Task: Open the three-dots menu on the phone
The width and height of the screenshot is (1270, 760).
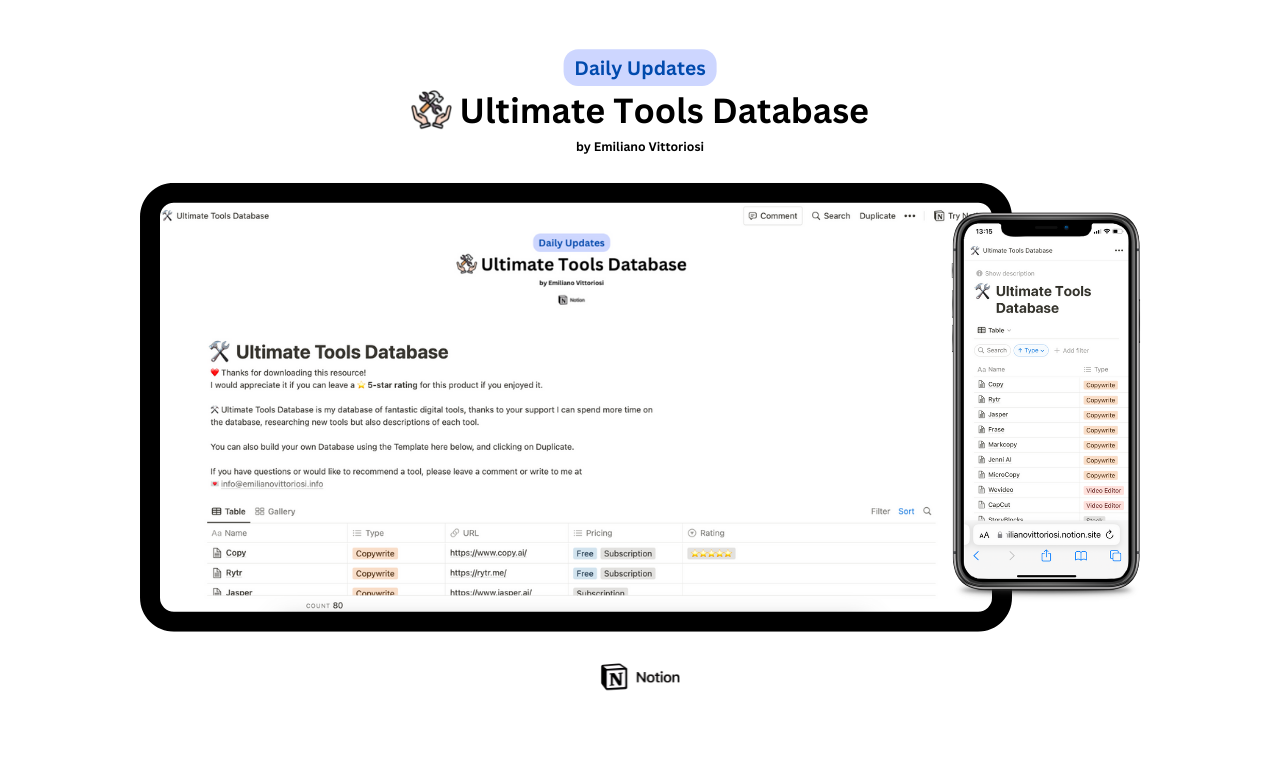Action: click(1118, 250)
